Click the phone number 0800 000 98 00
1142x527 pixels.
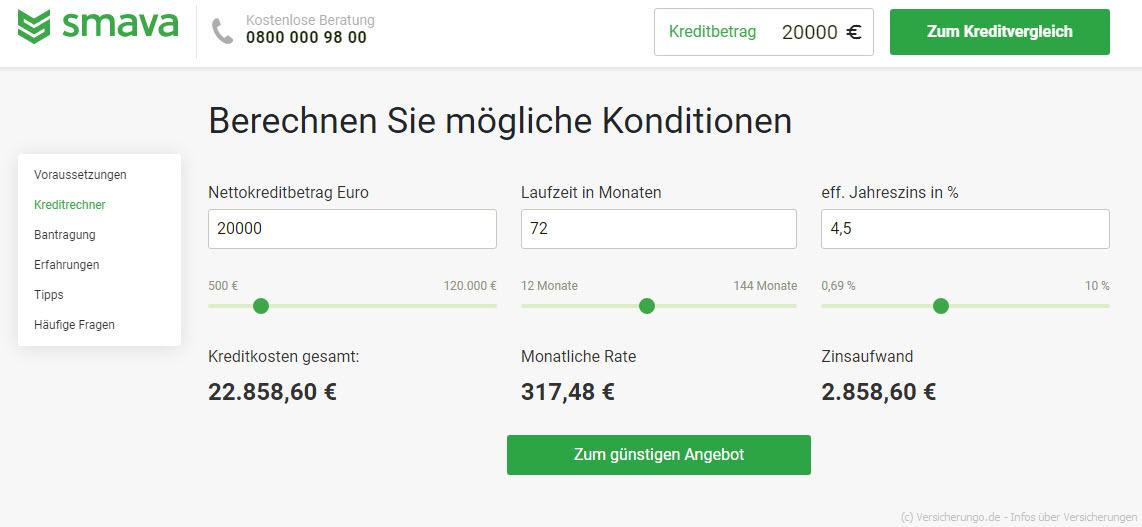point(306,38)
